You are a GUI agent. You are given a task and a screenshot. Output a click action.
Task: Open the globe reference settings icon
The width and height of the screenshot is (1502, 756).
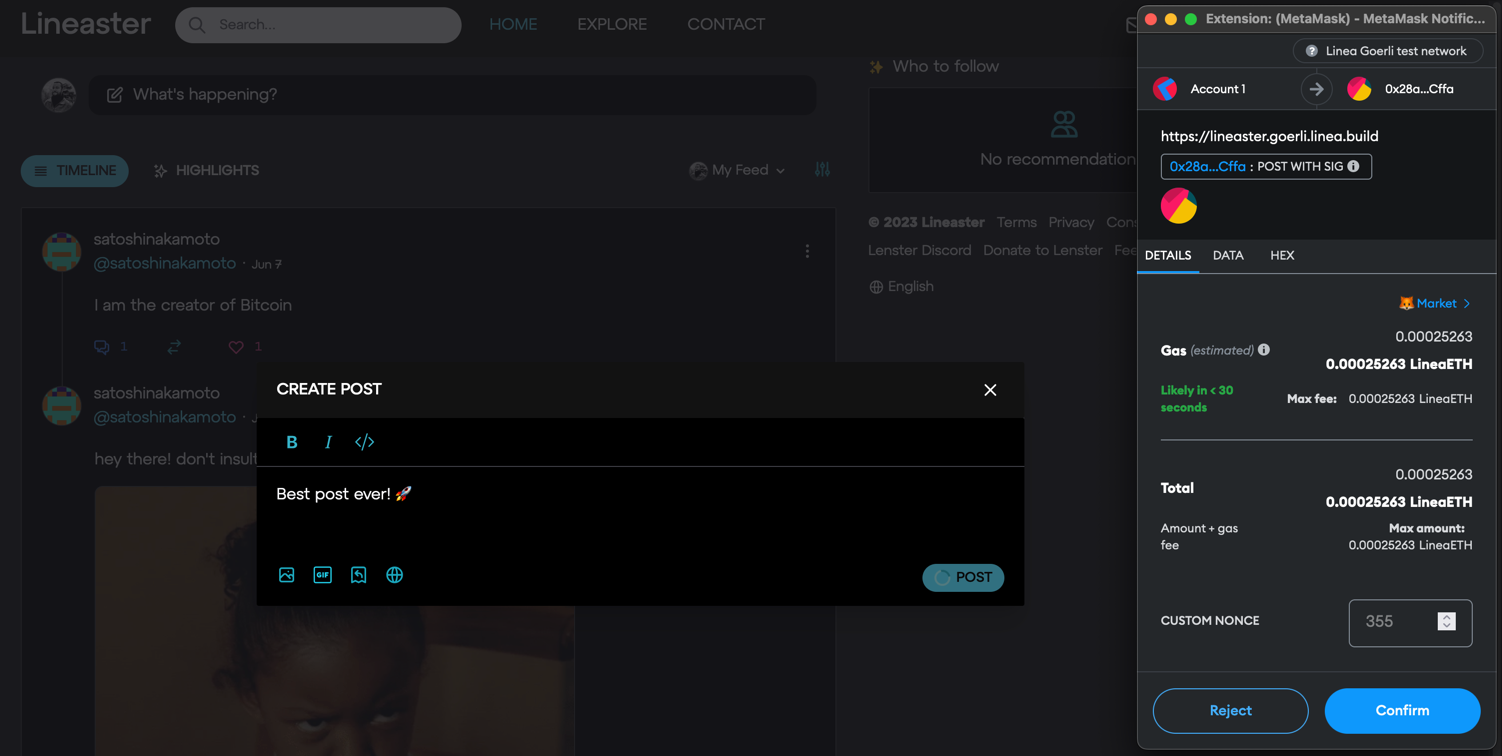(x=395, y=575)
